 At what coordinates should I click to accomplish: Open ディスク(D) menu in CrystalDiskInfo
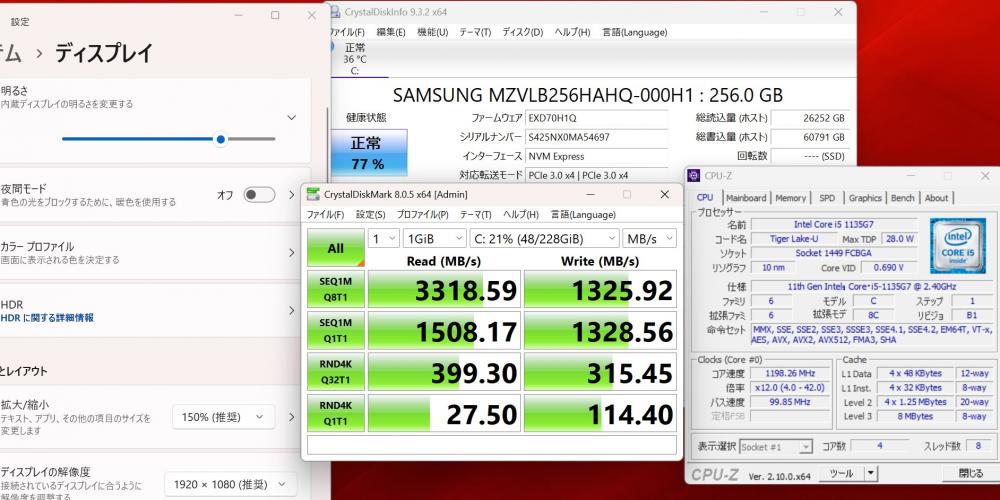pyautogui.click(x=522, y=32)
